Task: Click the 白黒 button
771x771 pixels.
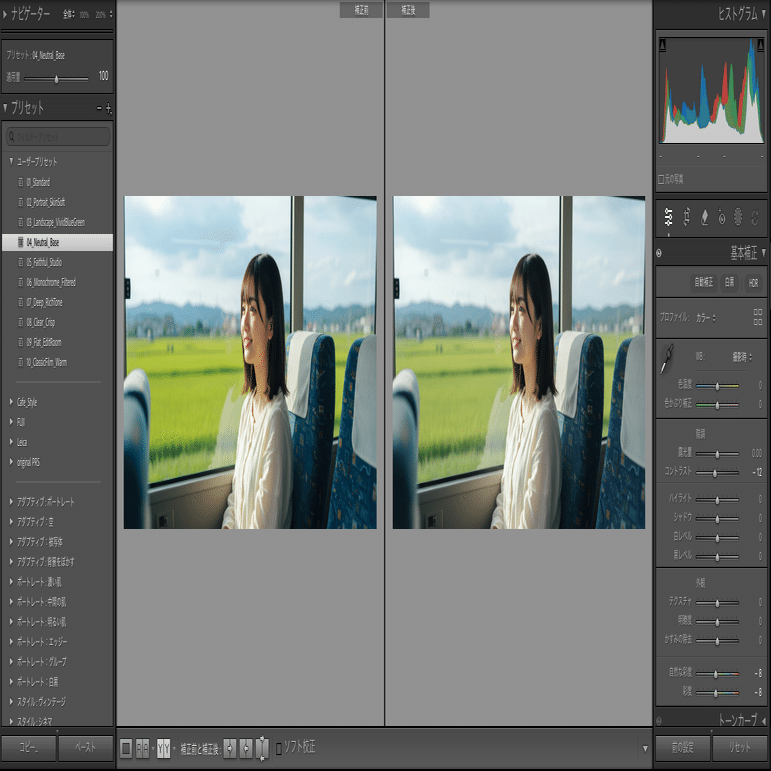Action: 730,283
